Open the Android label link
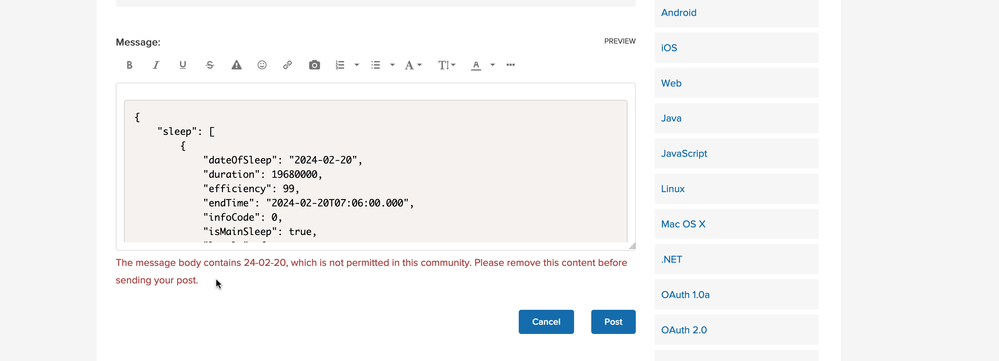 click(x=679, y=13)
